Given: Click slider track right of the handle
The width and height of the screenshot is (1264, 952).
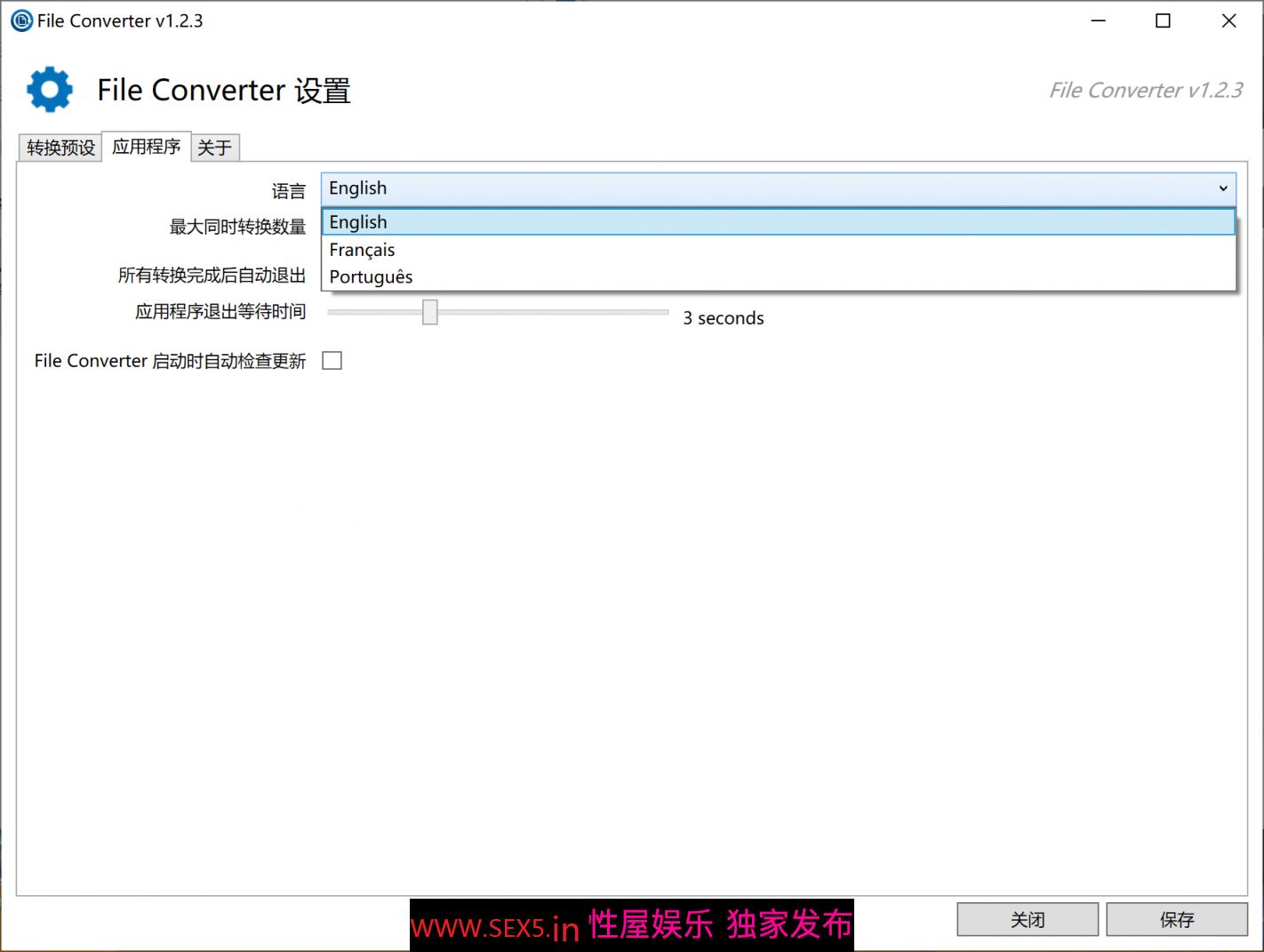Looking at the screenshot, I should 551,312.
